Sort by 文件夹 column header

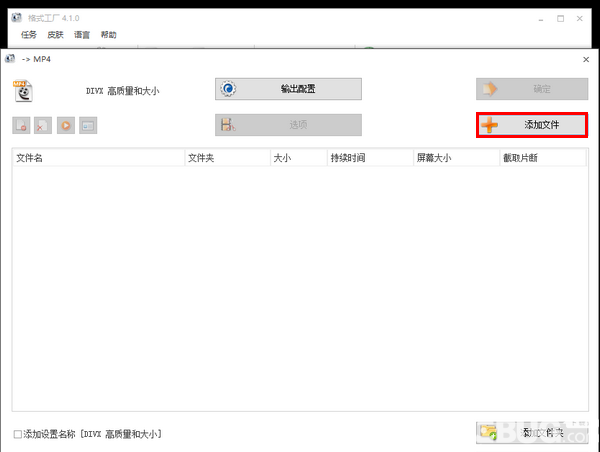228,158
